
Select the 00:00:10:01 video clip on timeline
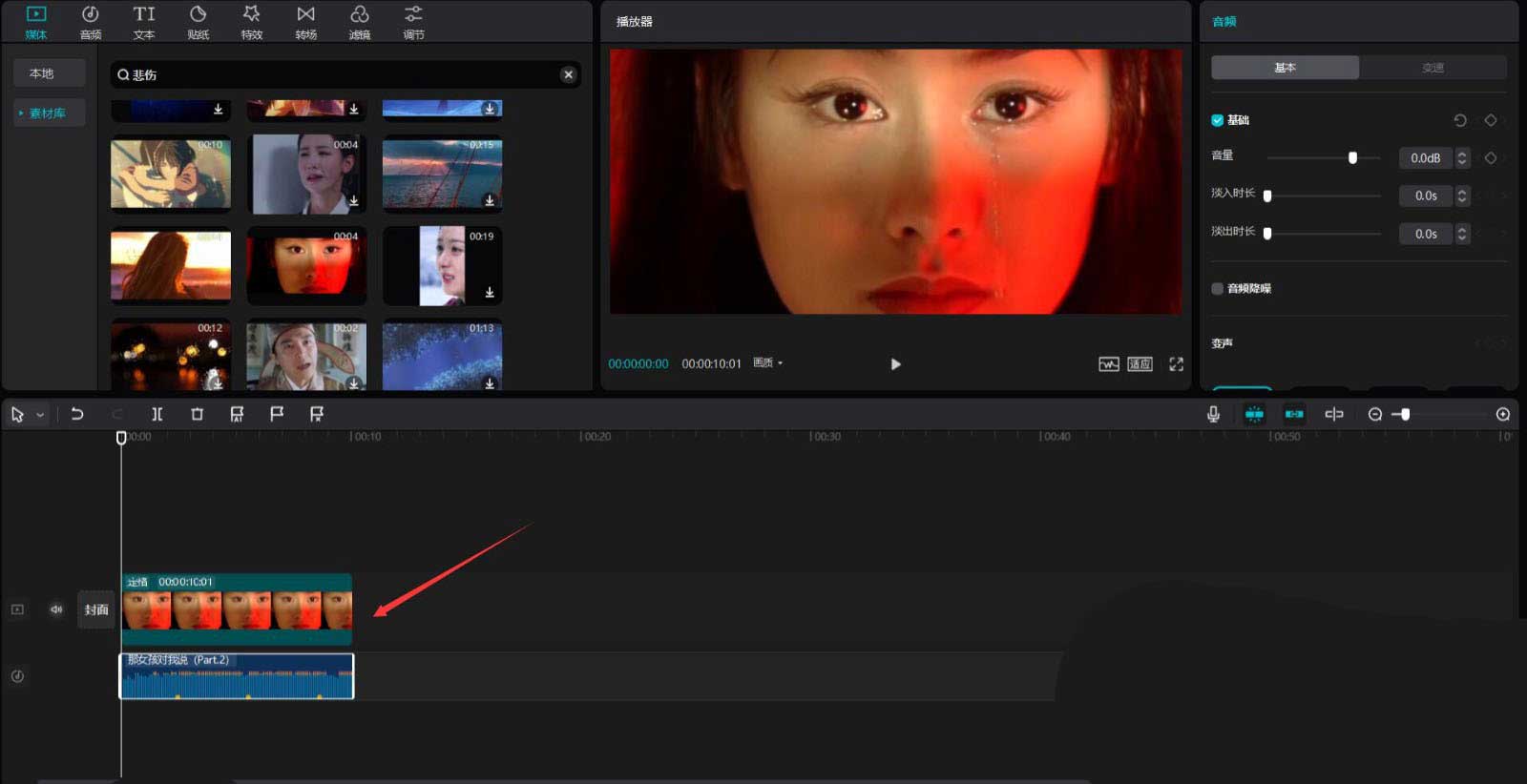click(x=237, y=609)
